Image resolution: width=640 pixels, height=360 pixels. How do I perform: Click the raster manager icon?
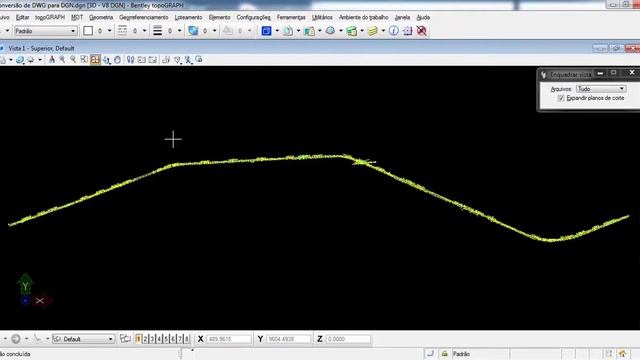309,31
